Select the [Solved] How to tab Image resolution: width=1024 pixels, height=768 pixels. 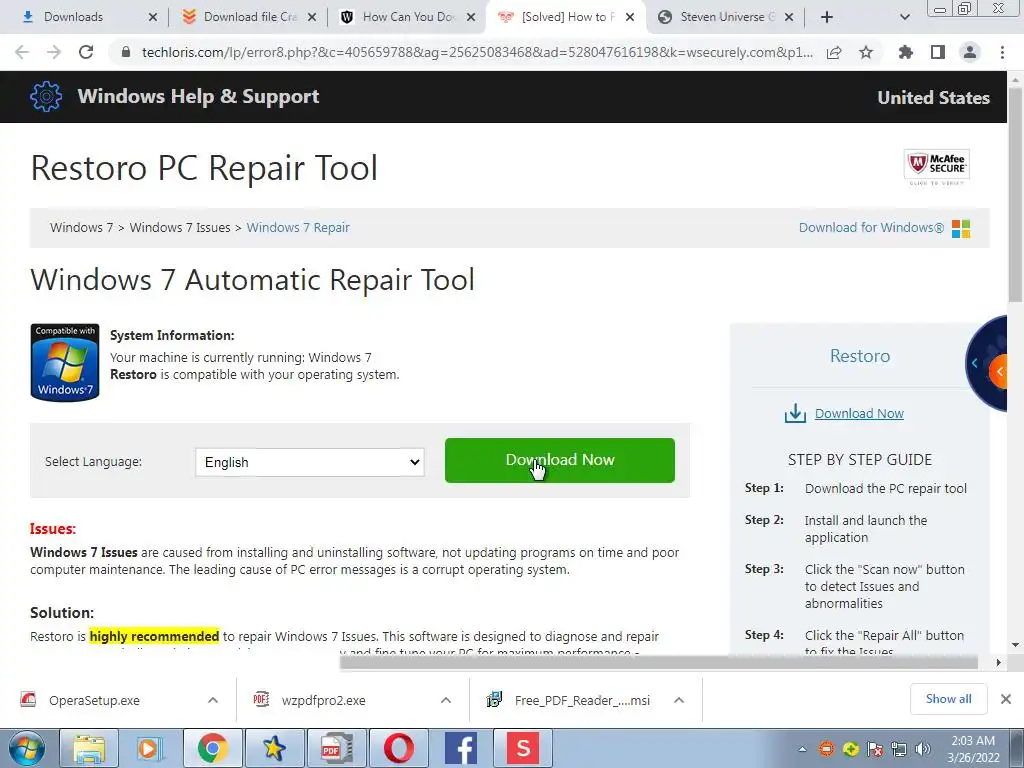click(568, 17)
